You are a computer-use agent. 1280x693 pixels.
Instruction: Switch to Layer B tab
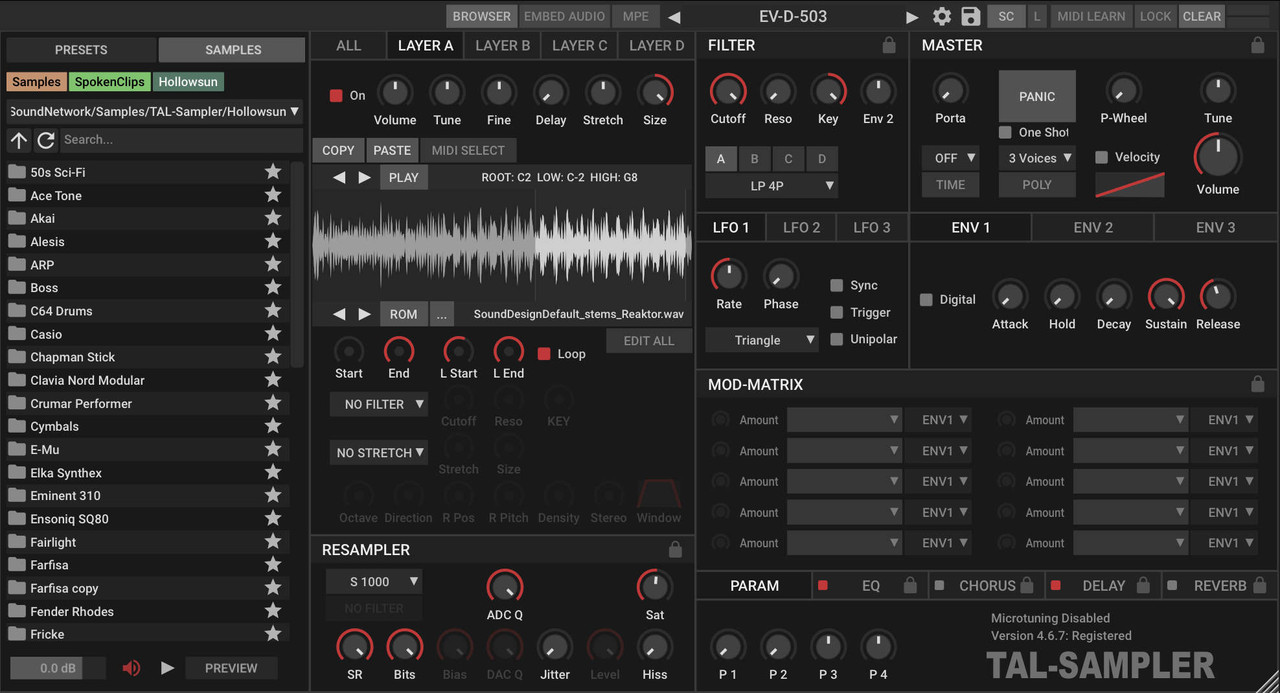(x=503, y=45)
